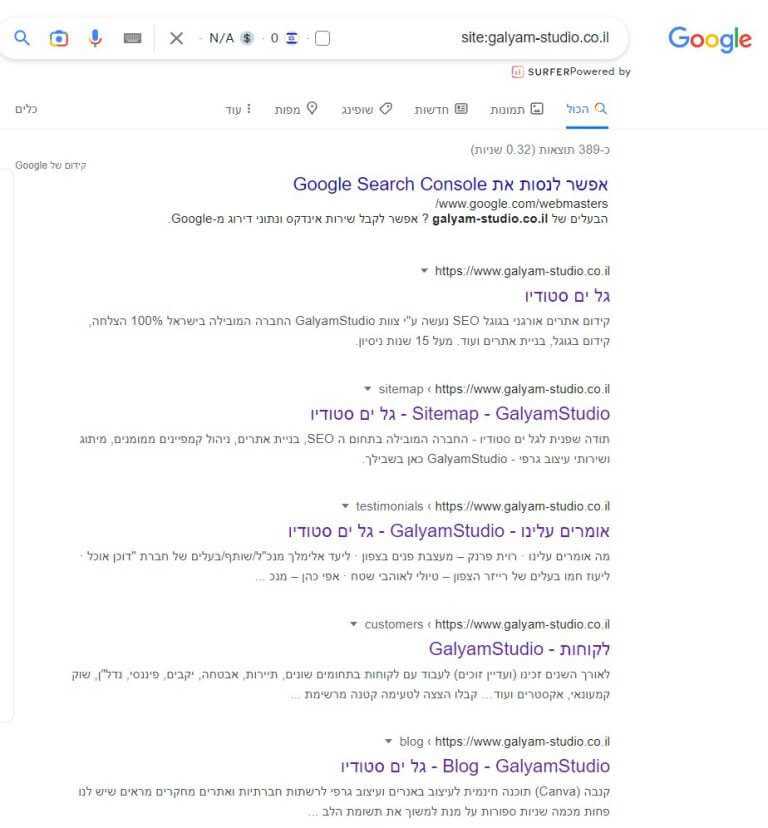
Task: Expand arrow next to homepage result URL
Action: pos(424,271)
